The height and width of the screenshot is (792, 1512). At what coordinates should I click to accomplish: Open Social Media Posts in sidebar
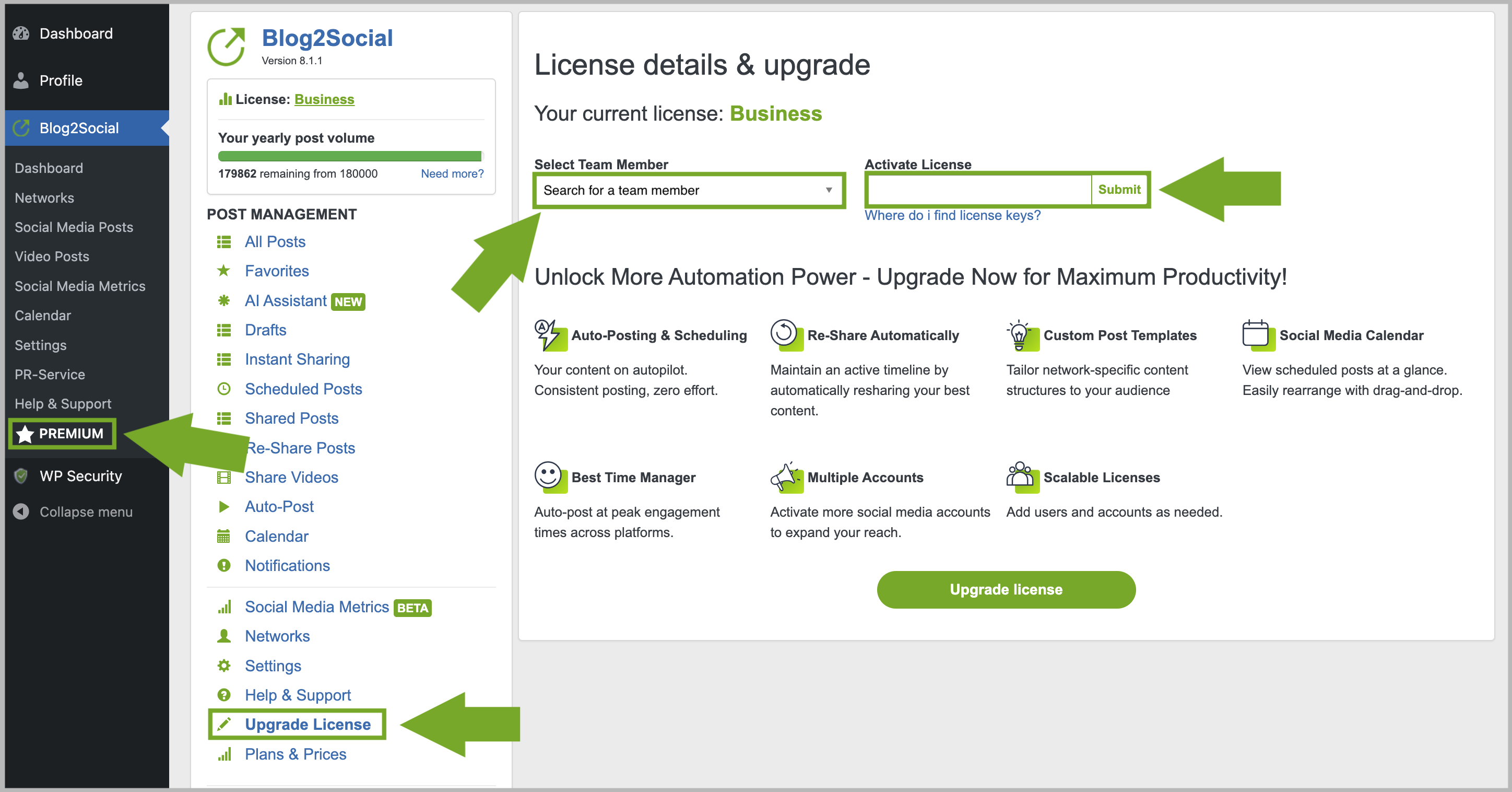coord(74,227)
